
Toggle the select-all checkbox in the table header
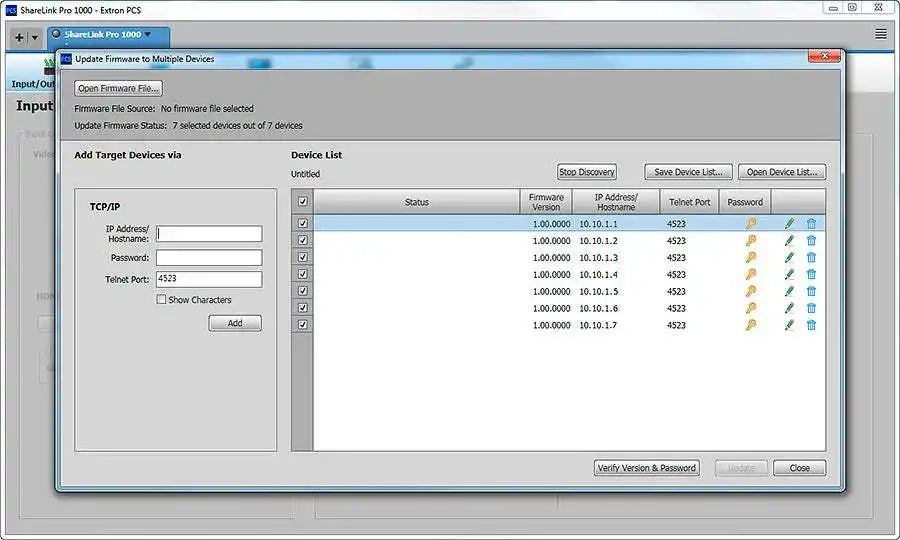point(303,202)
